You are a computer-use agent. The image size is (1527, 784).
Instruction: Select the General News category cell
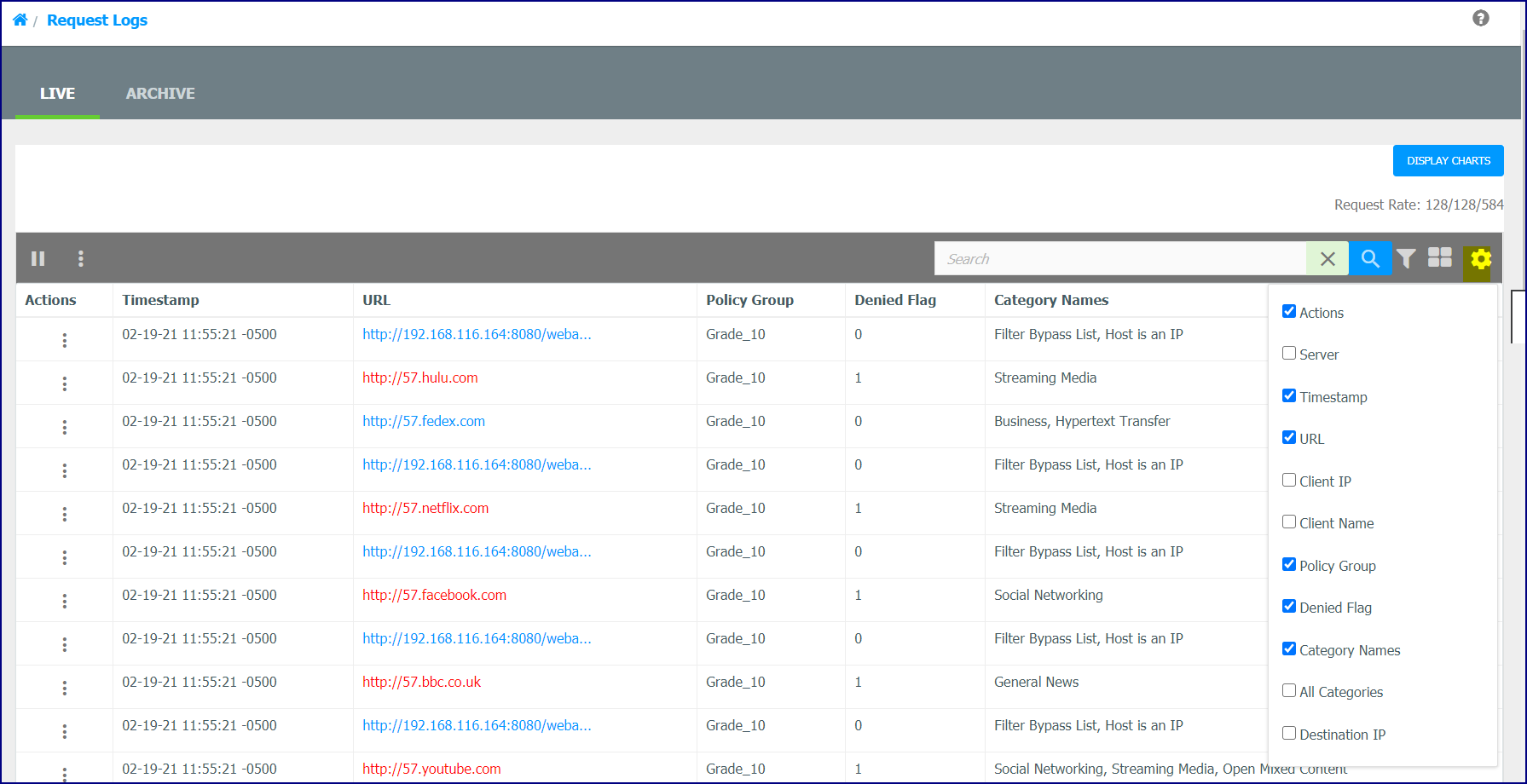(1036, 682)
